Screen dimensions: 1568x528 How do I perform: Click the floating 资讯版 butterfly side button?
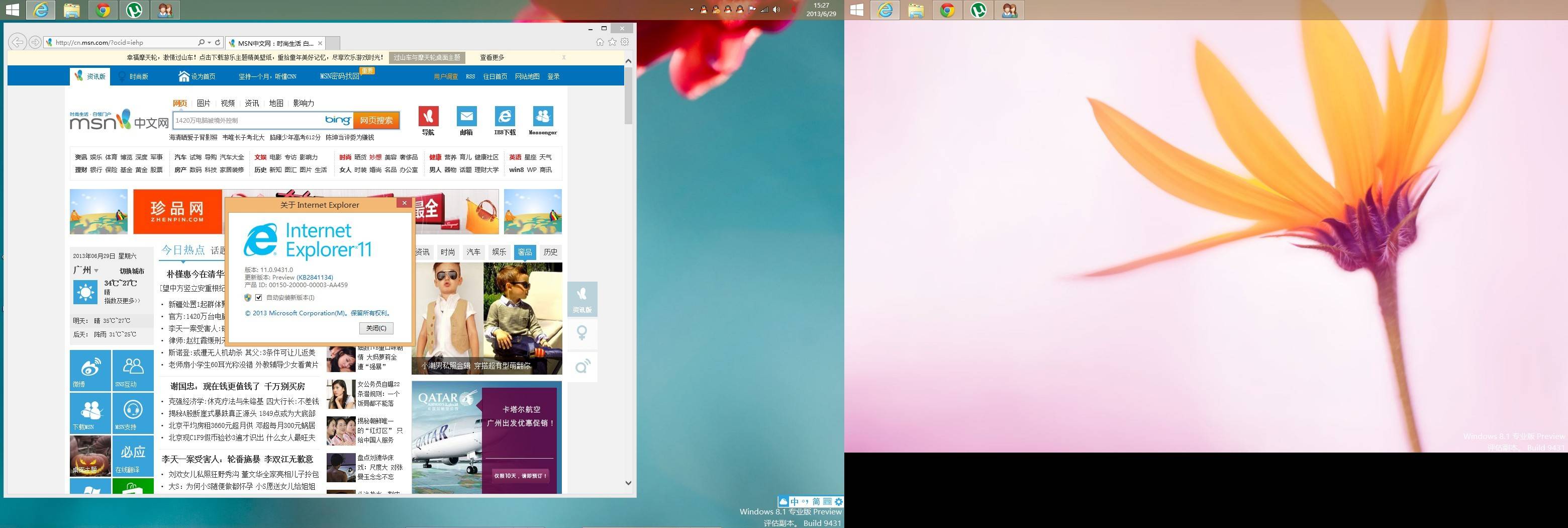582,299
